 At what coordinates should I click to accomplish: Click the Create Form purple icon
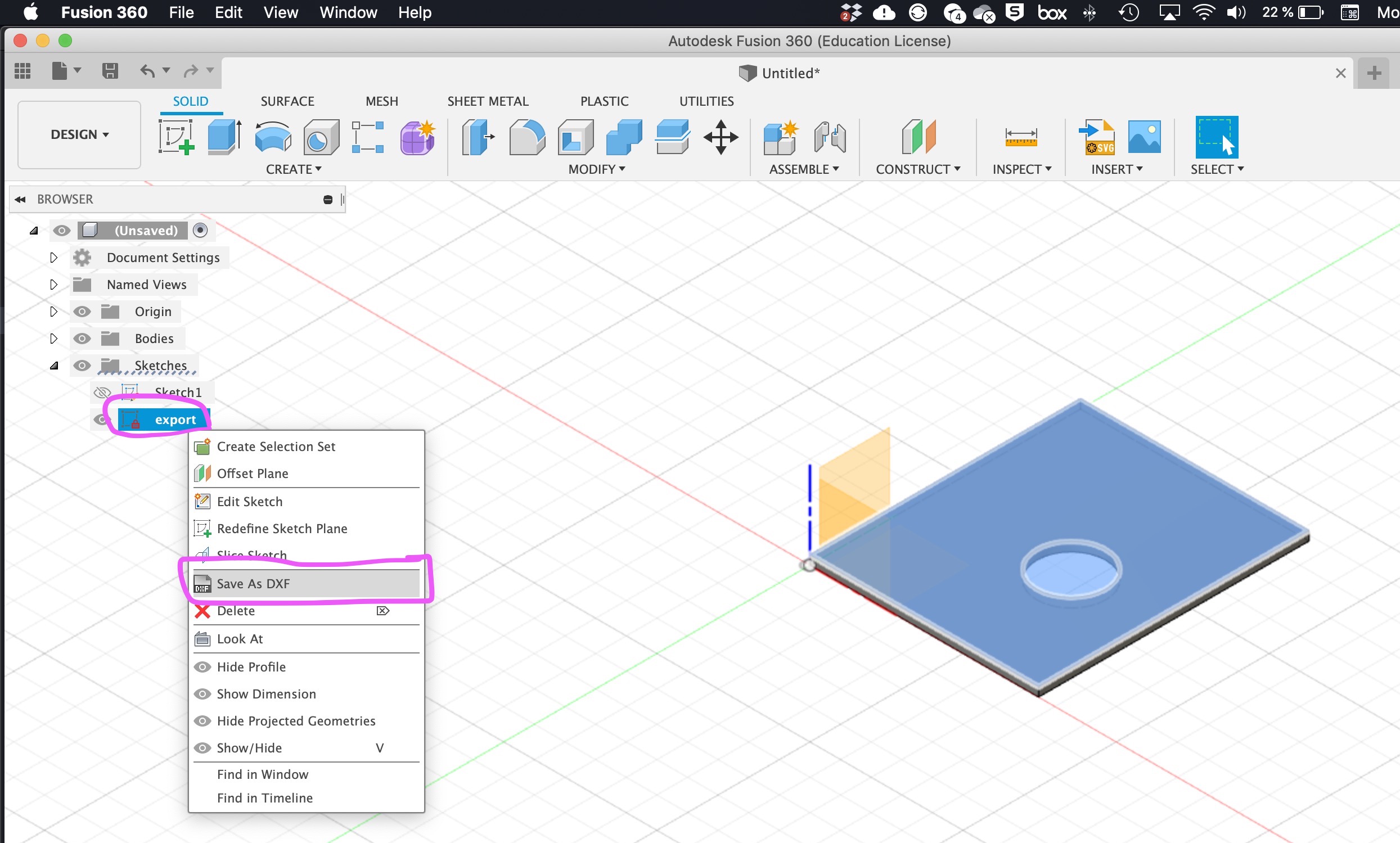pyautogui.click(x=417, y=137)
